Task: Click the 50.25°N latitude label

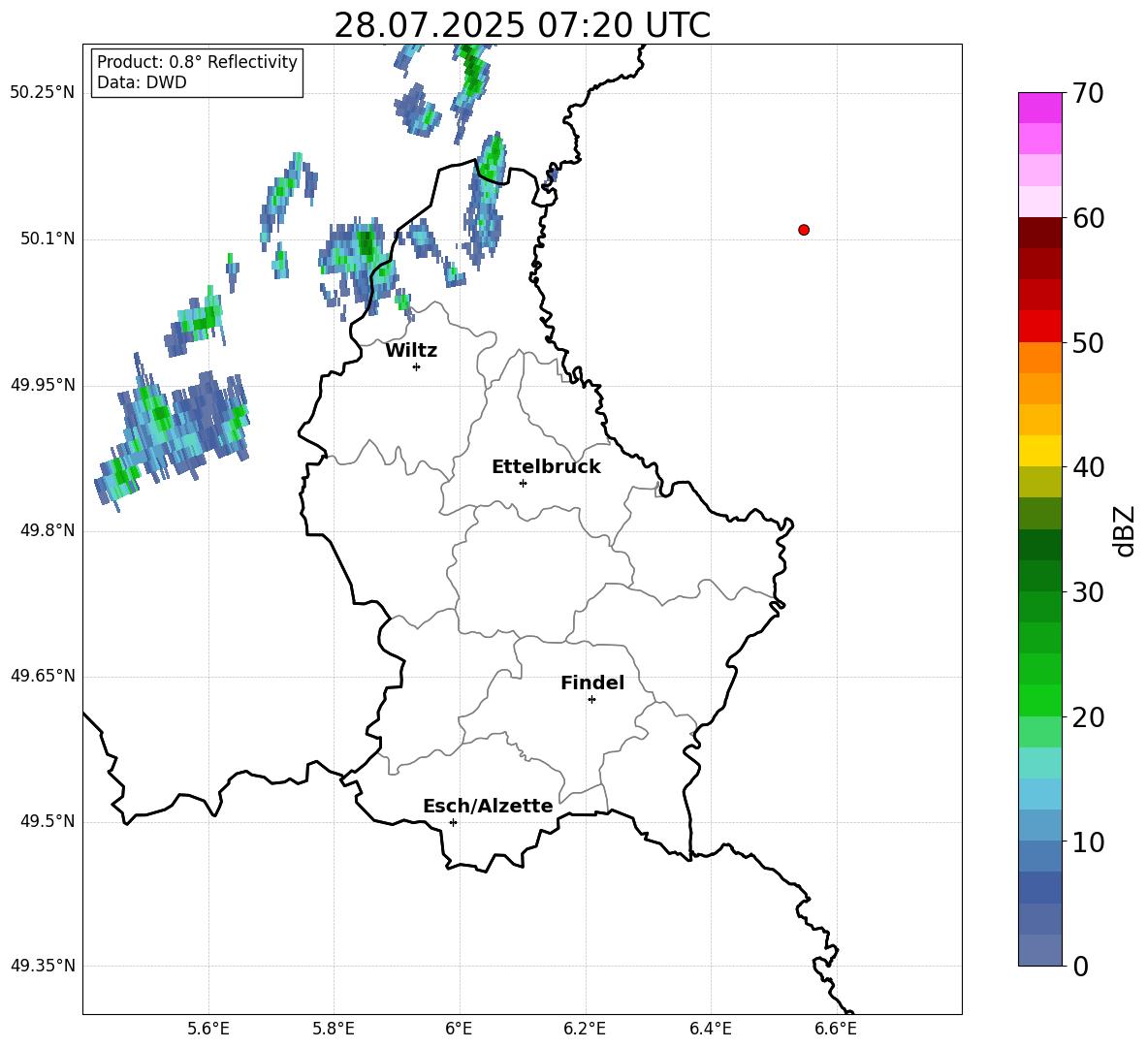Action: coord(43,93)
